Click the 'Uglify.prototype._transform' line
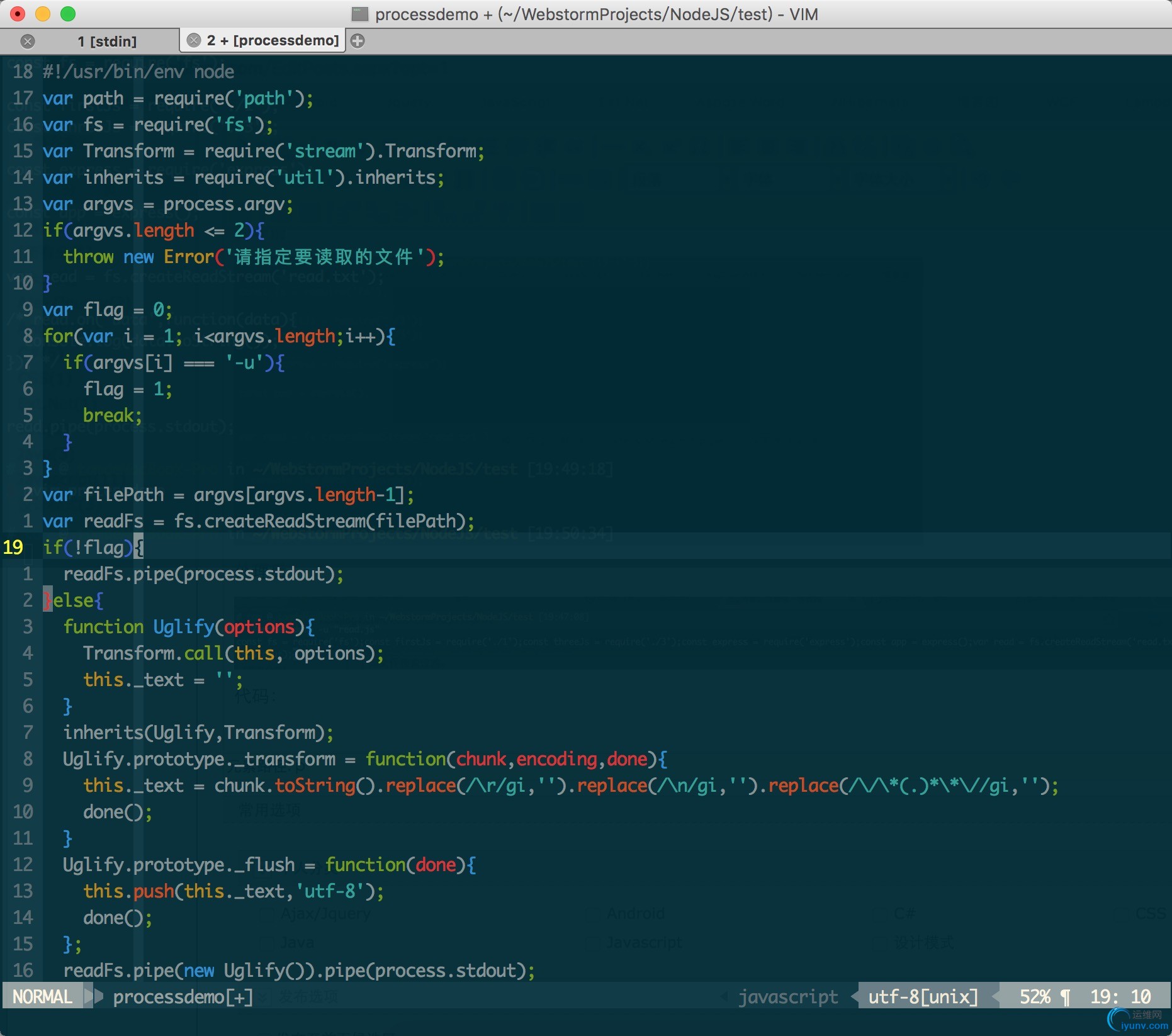Viewport: 1172px width, 1036px height. [x=365, y=759]
